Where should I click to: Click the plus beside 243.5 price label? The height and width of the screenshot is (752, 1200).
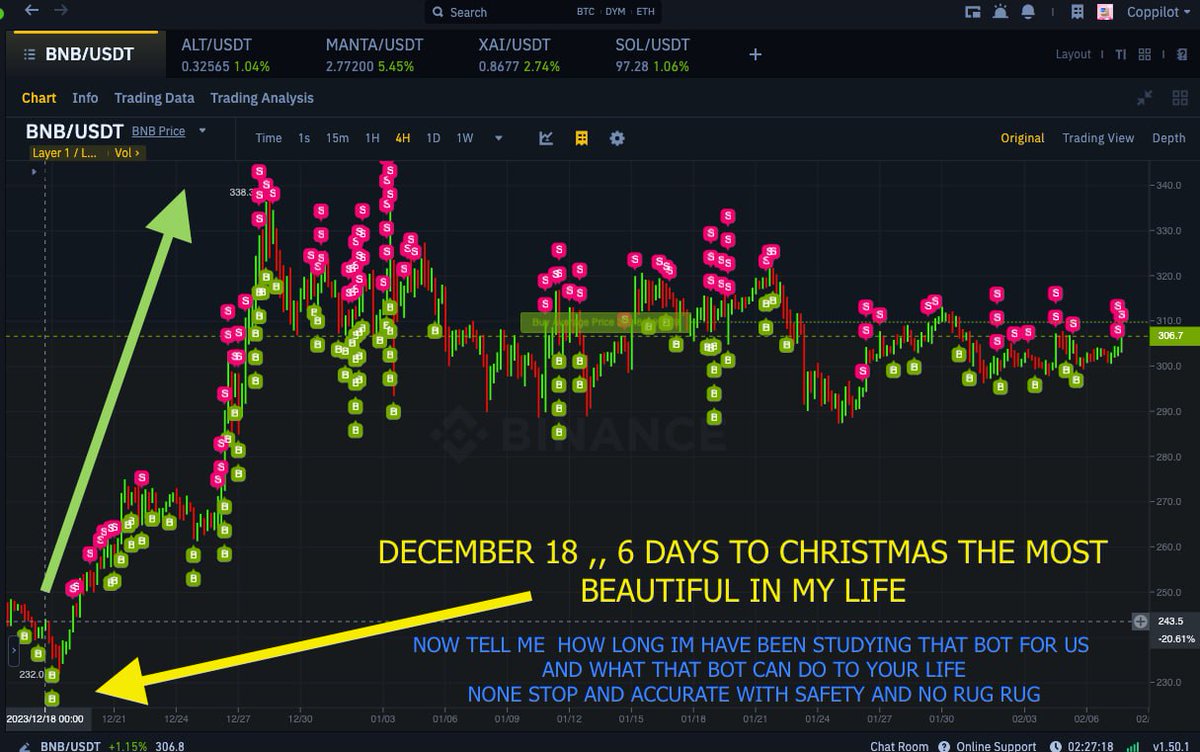[x=1139, y=621]
